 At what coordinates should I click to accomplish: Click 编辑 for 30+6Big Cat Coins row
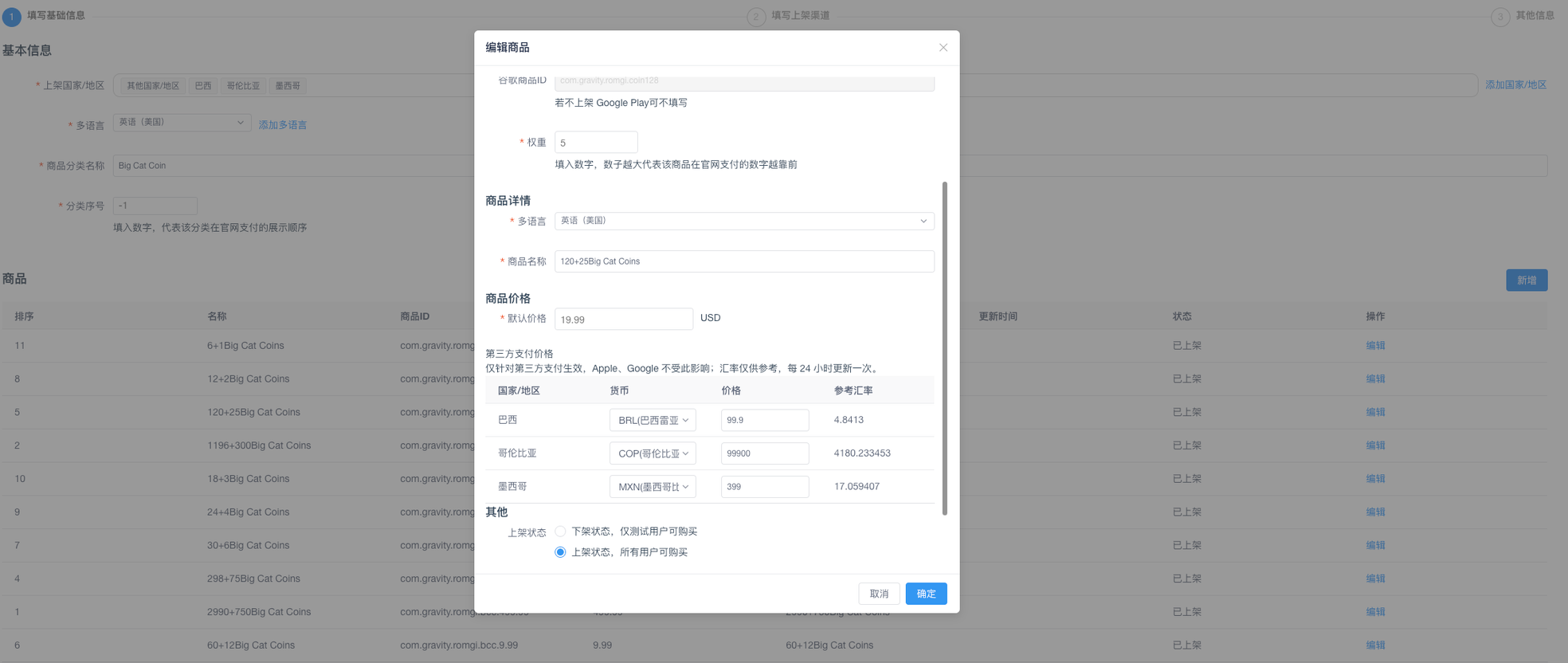pos(1375,546)
